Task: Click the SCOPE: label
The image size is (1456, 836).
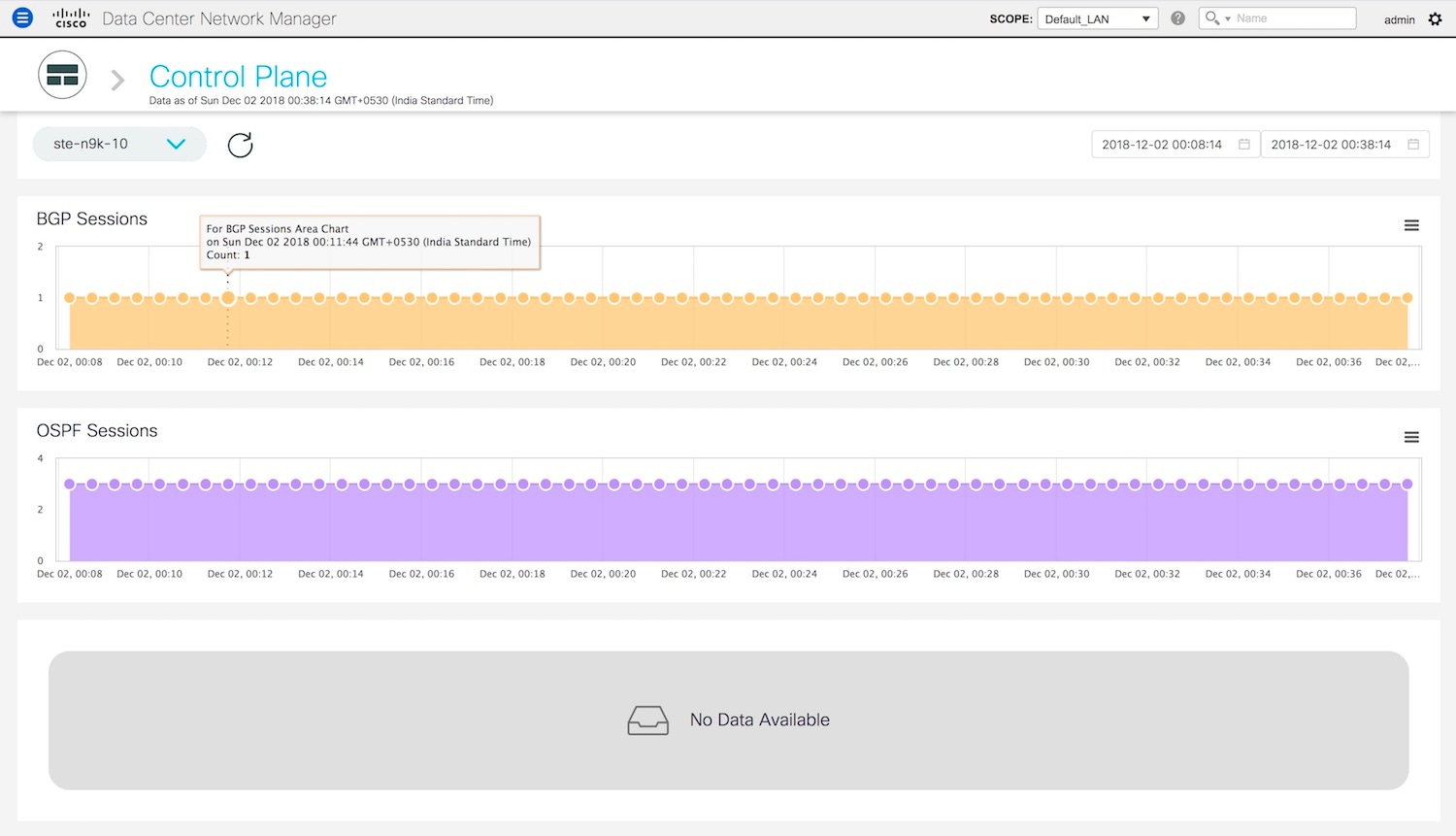Action: tap(1010, 18)
